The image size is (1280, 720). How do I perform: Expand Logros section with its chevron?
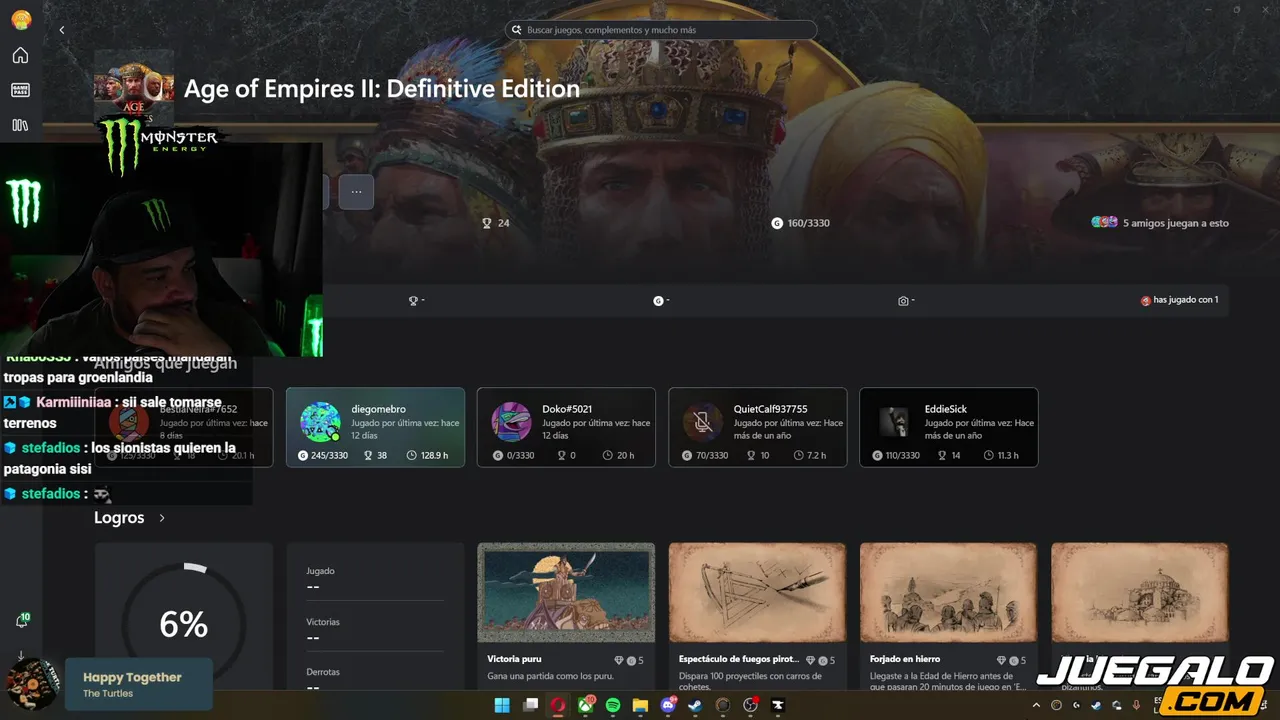pyautogui.click(x=162, y=518)
